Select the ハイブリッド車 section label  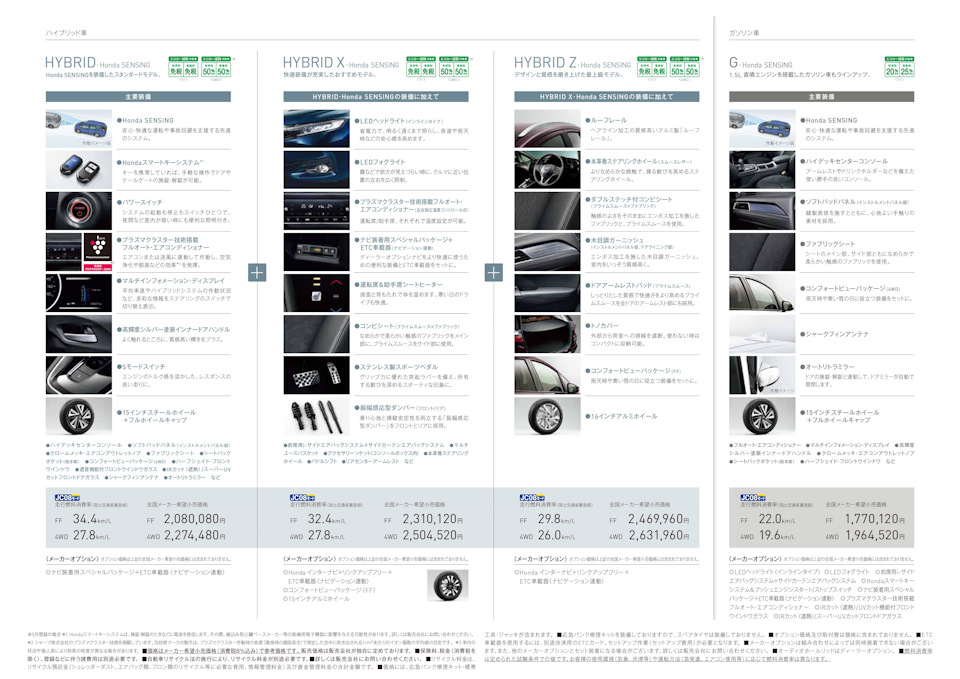click(66, 33)
